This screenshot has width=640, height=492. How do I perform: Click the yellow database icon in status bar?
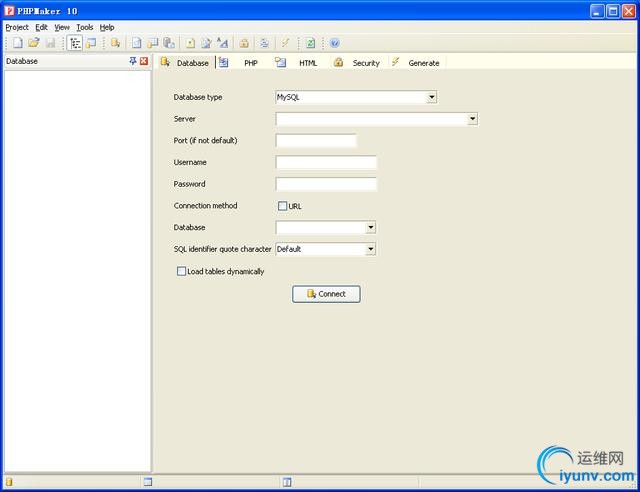pos(9,482)
